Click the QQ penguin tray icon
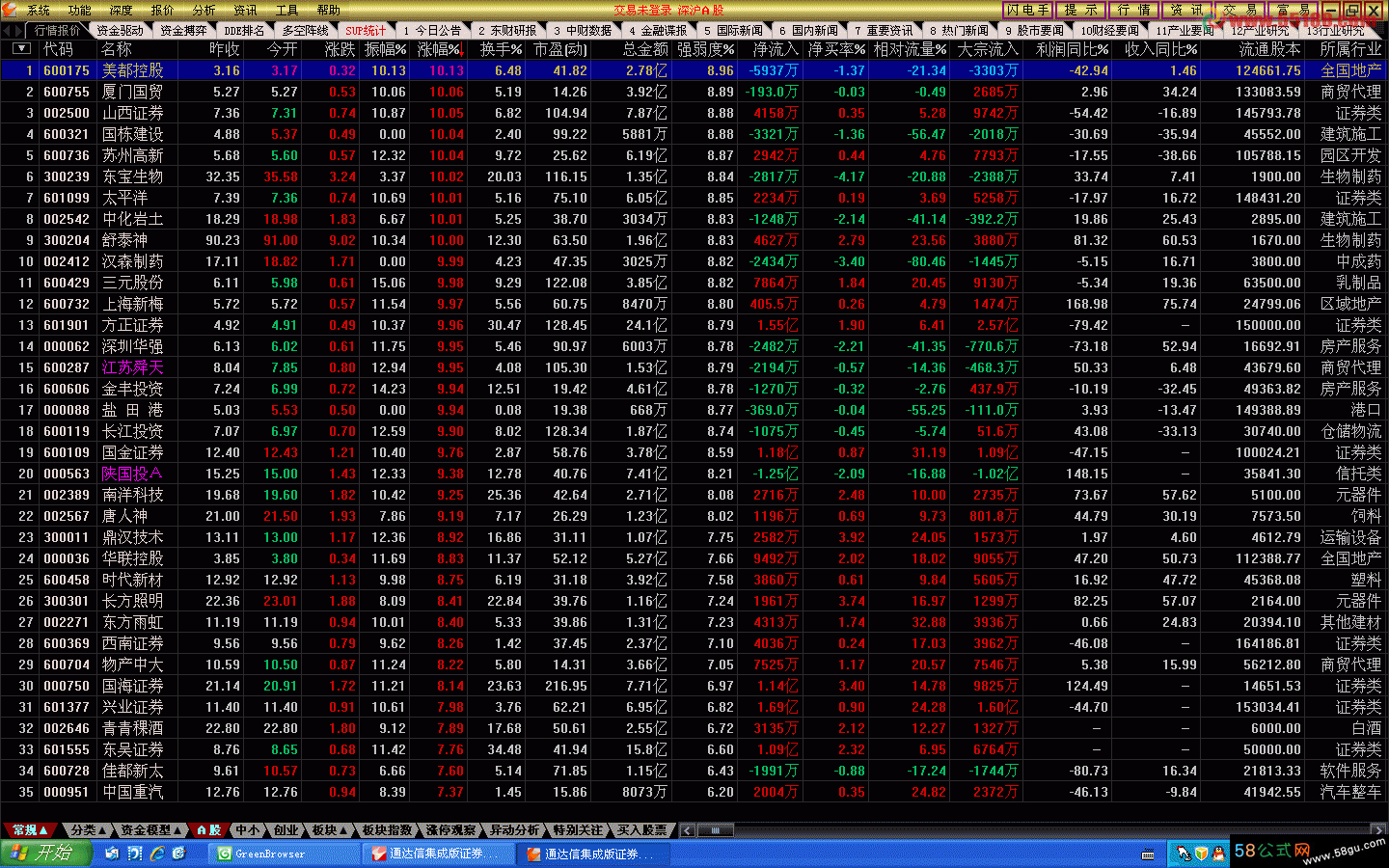The width and height of the screenshot is (1389, 868). coord(1218,854)
